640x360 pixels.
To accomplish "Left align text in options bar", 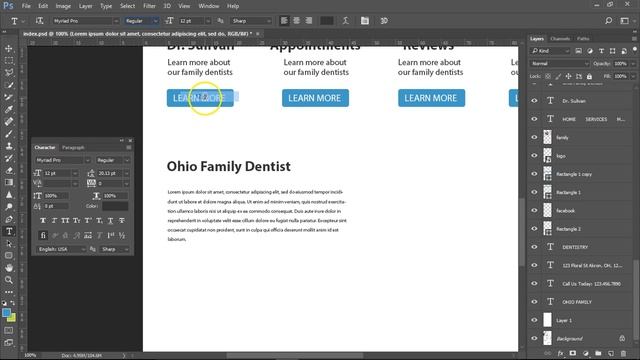I will 284,21.
